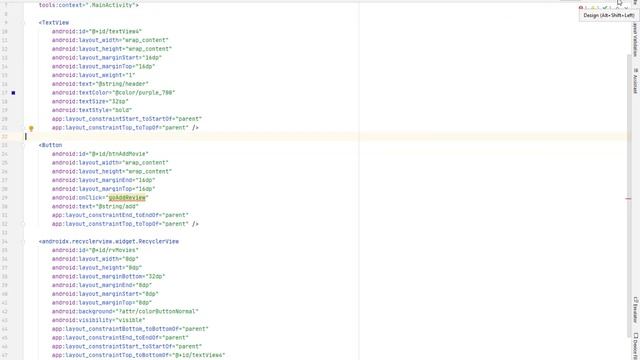This screenshot has width=640, height=360.
Task: Click the layout_marginBottom 32dp line
Action: tap(109, 277)
